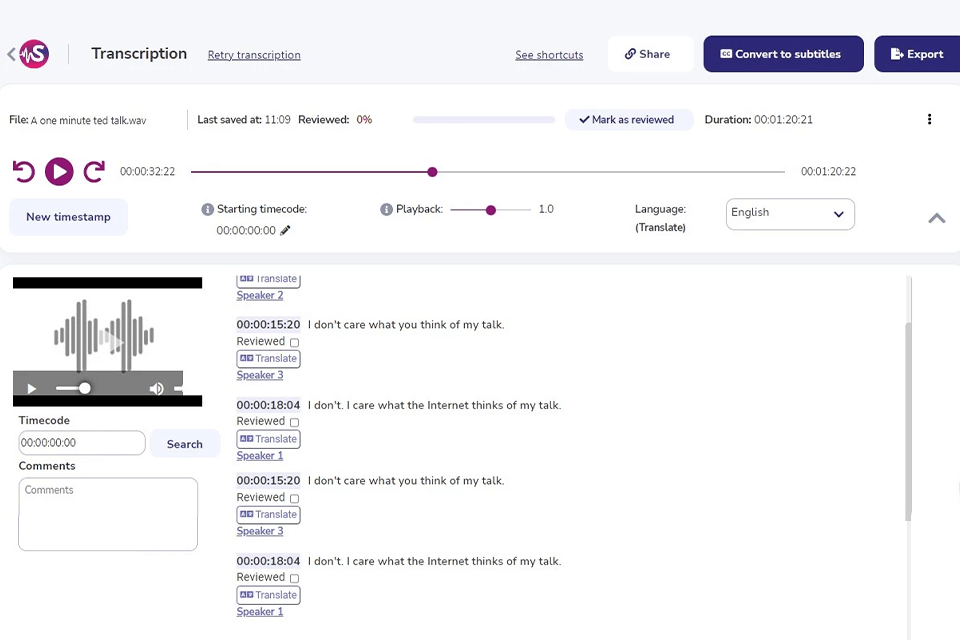Add a New timestamp
Viewport: 960px width, 640px height.
pos(69,217)
